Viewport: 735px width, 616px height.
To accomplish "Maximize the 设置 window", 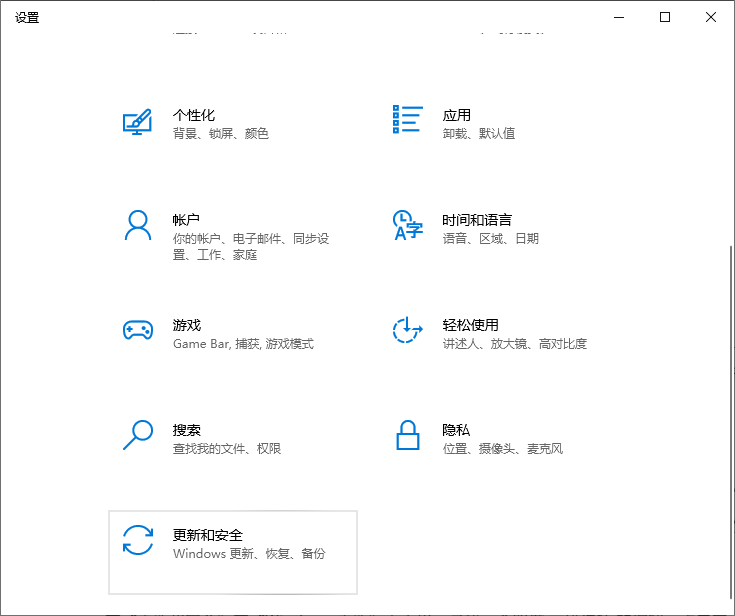I will [665, 17].
